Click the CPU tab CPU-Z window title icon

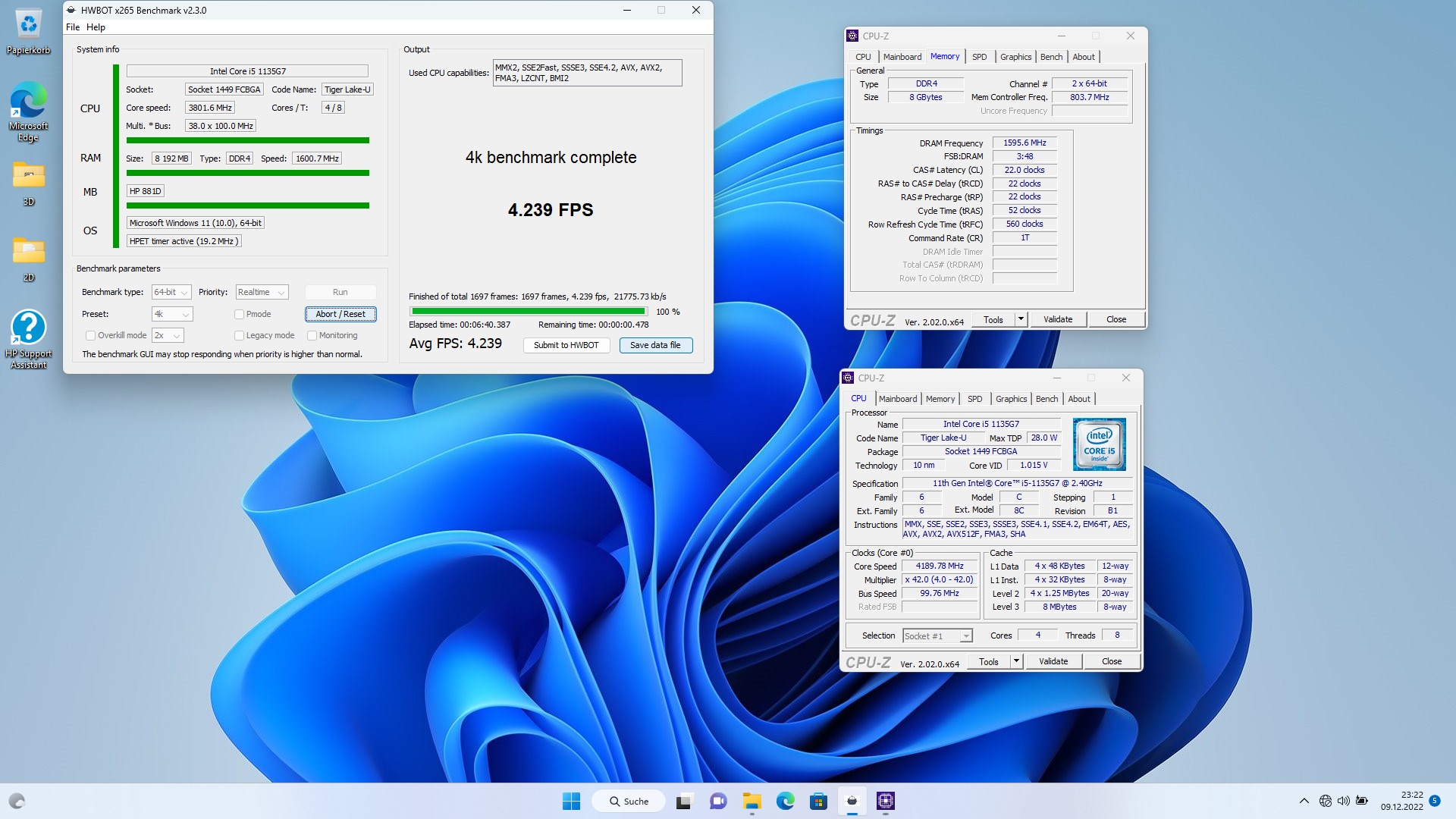[x=848, y=378]
